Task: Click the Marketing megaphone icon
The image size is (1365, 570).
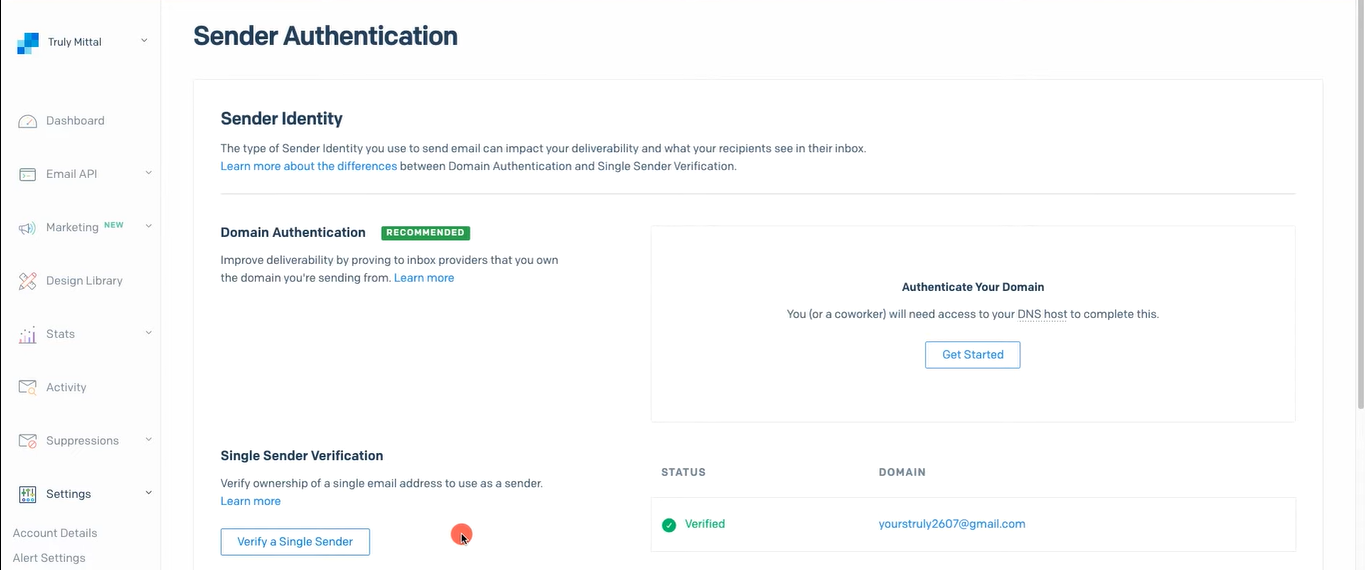Action: click(x=28, y=228)
